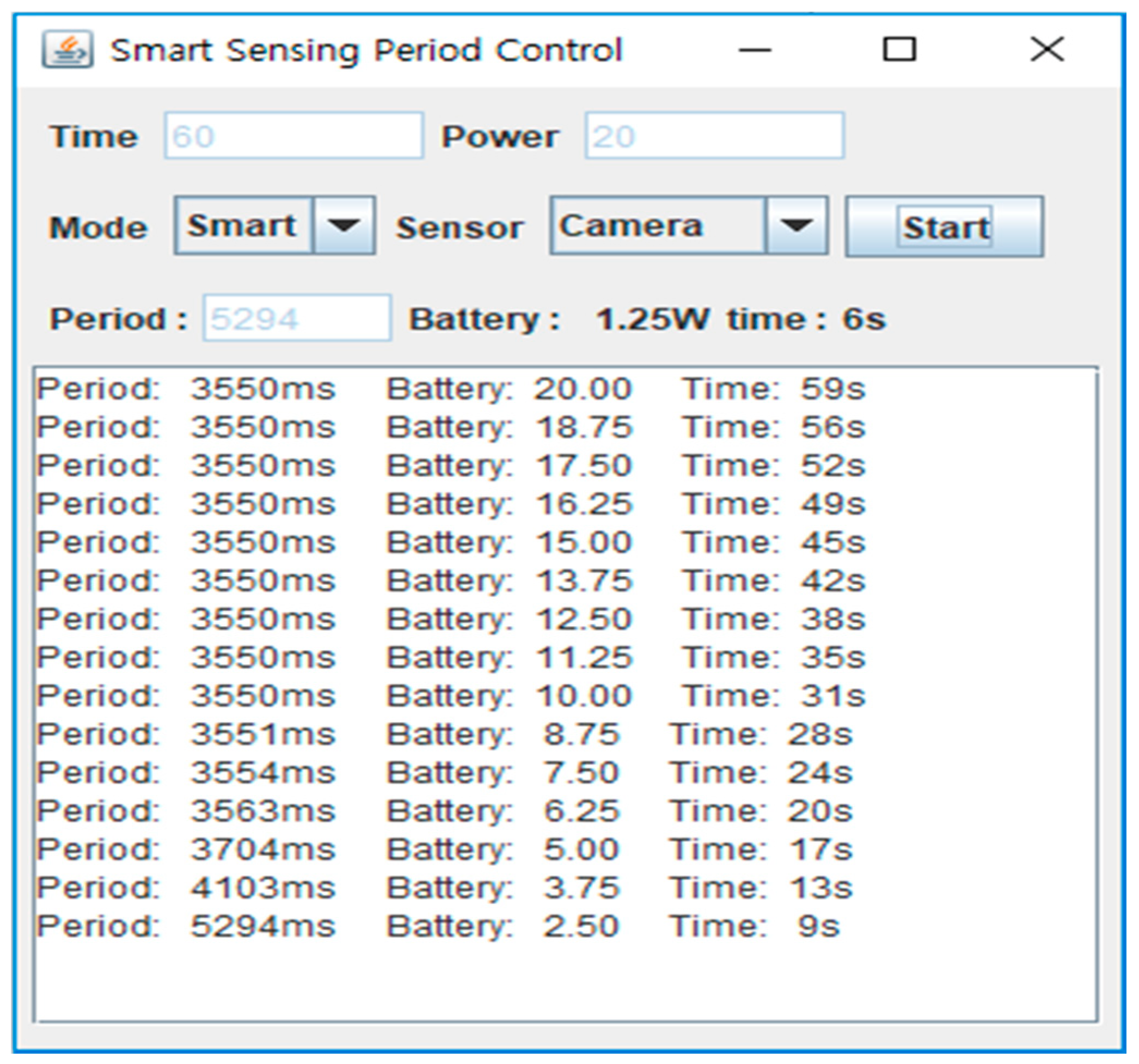Minimize the Smart Sensing Period Control window
The image size is (1139, 1064).
(x=755, y=50)
